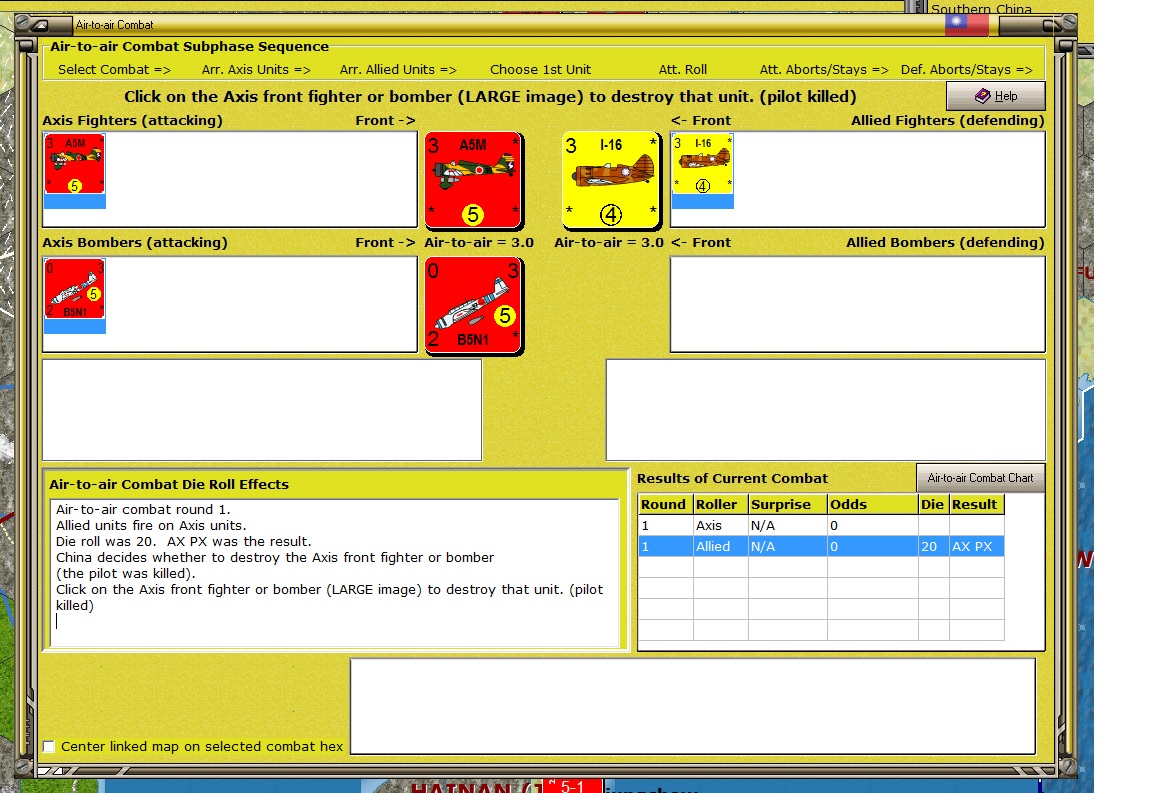Open the Help button
This screenshot has width=1152, height=793.
click(996, 96)
